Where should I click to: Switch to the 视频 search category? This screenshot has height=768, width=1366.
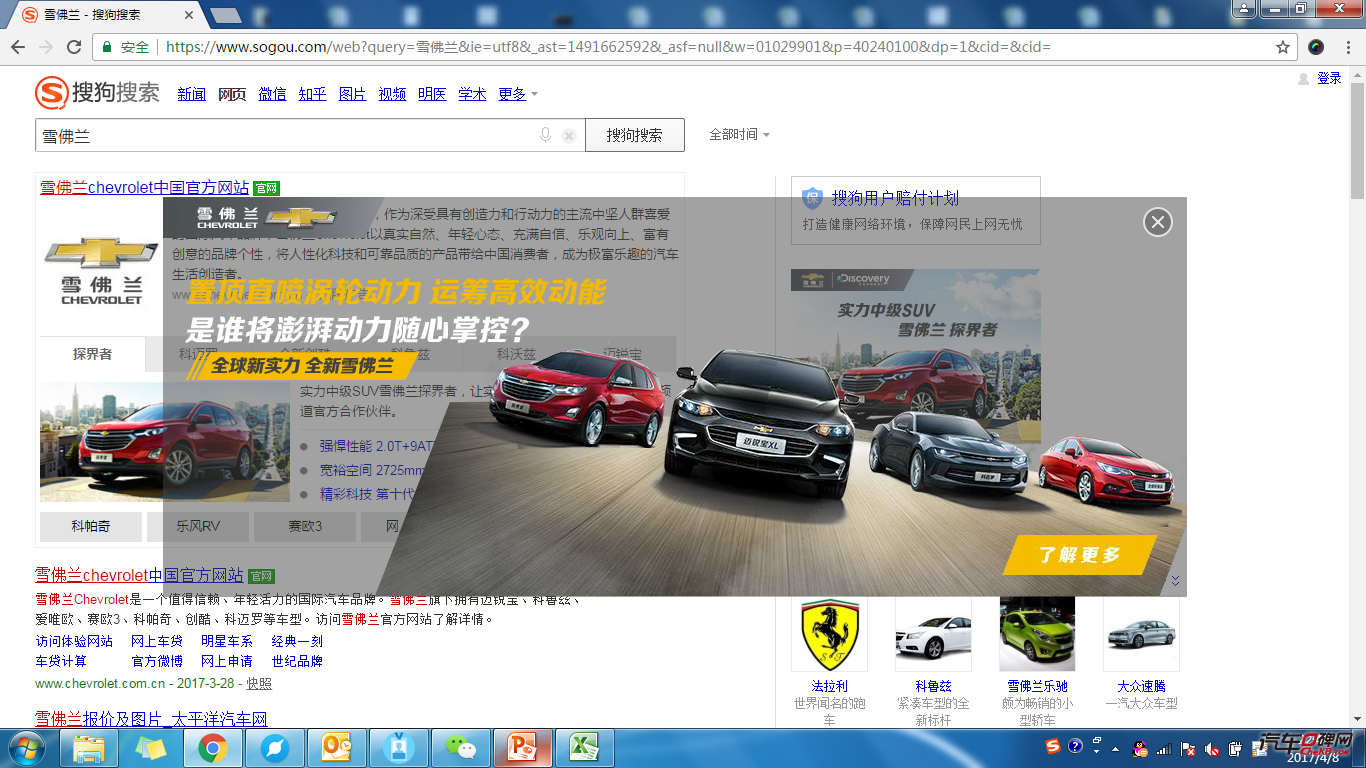[392, 94]
